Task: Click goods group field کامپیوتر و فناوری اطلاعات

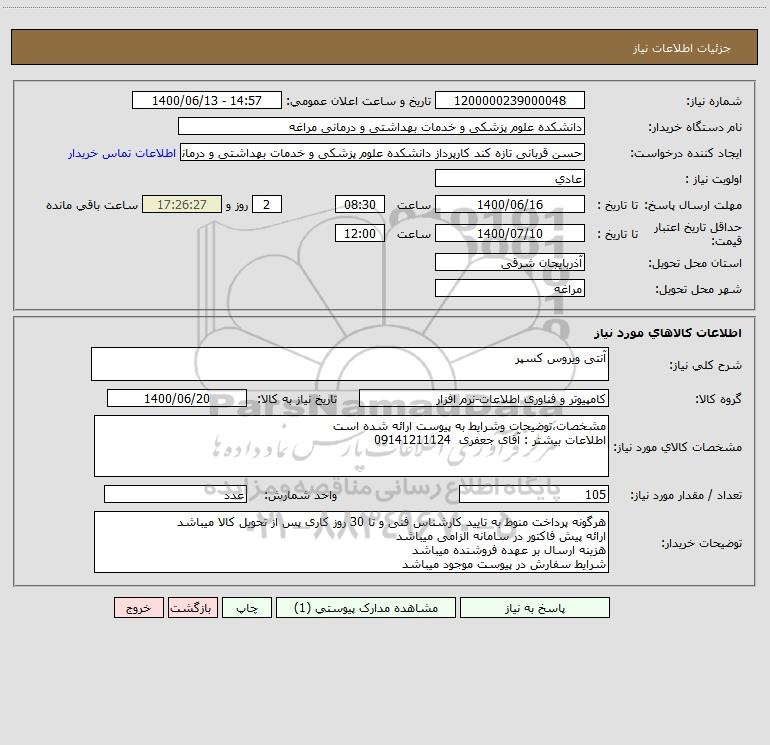Action: 484,398
